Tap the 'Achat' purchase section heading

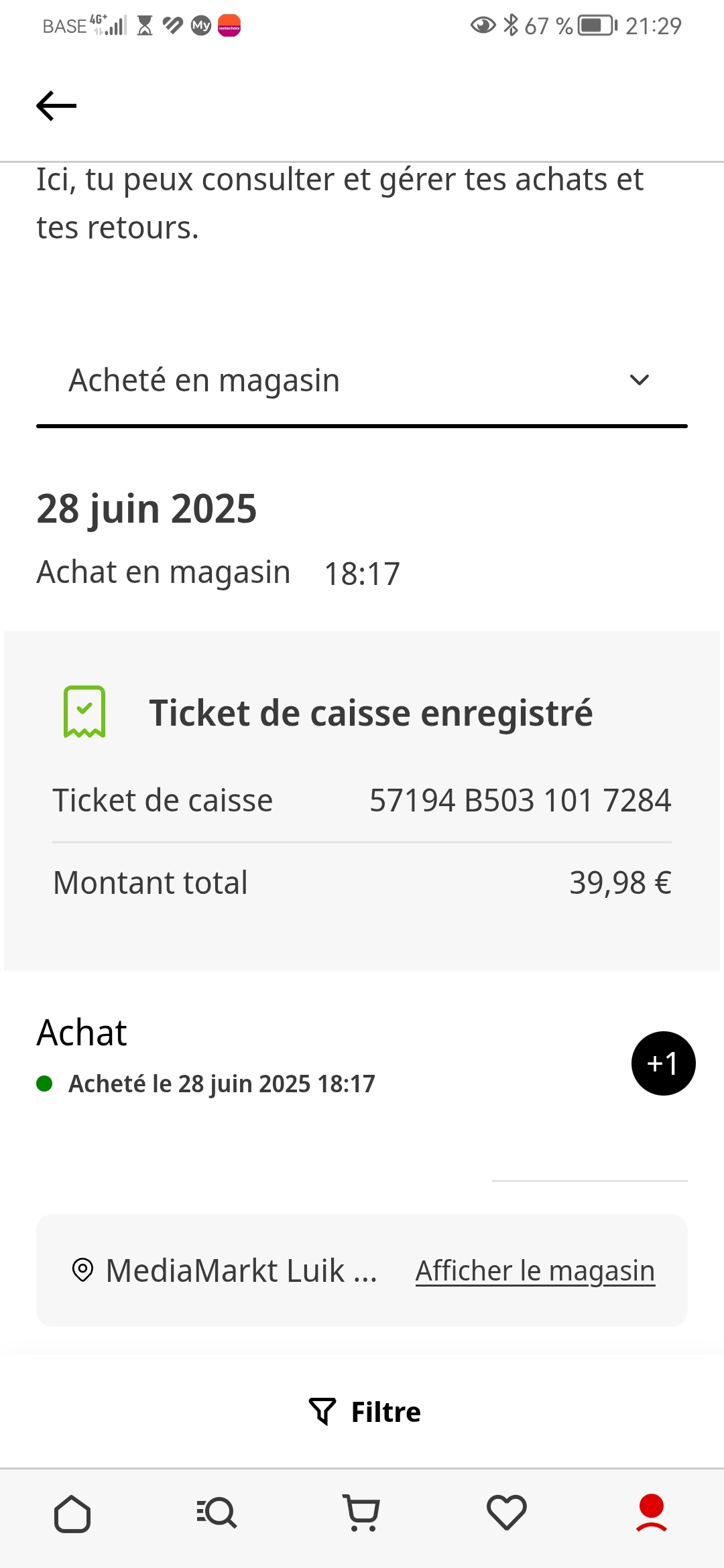(82, 1032)
